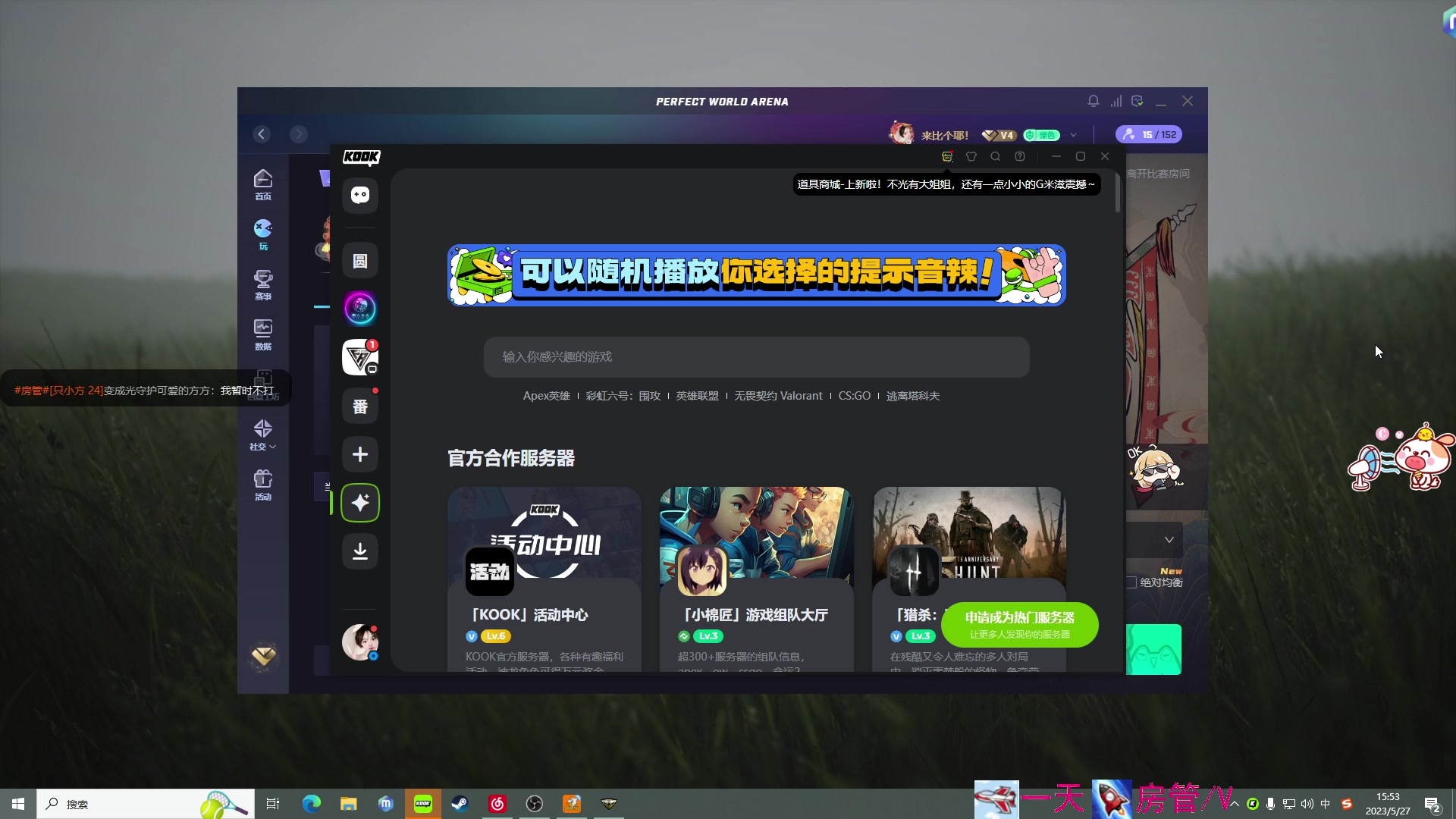Click the search magnifier in KOOK titlebar
The width and height of the screenshot is (1456, 819).
[996, 156]
